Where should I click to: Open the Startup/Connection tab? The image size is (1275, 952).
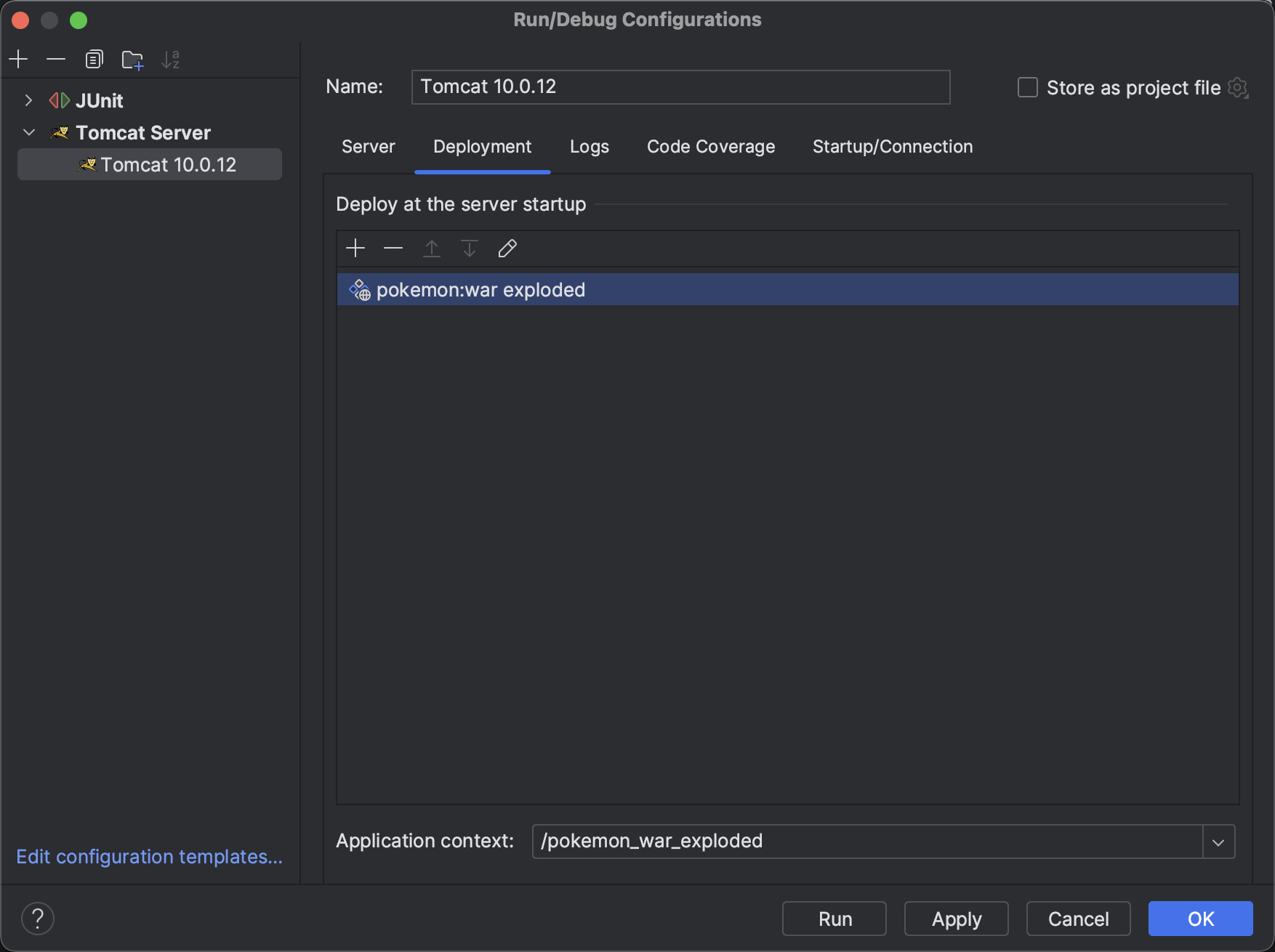(892, 147)
